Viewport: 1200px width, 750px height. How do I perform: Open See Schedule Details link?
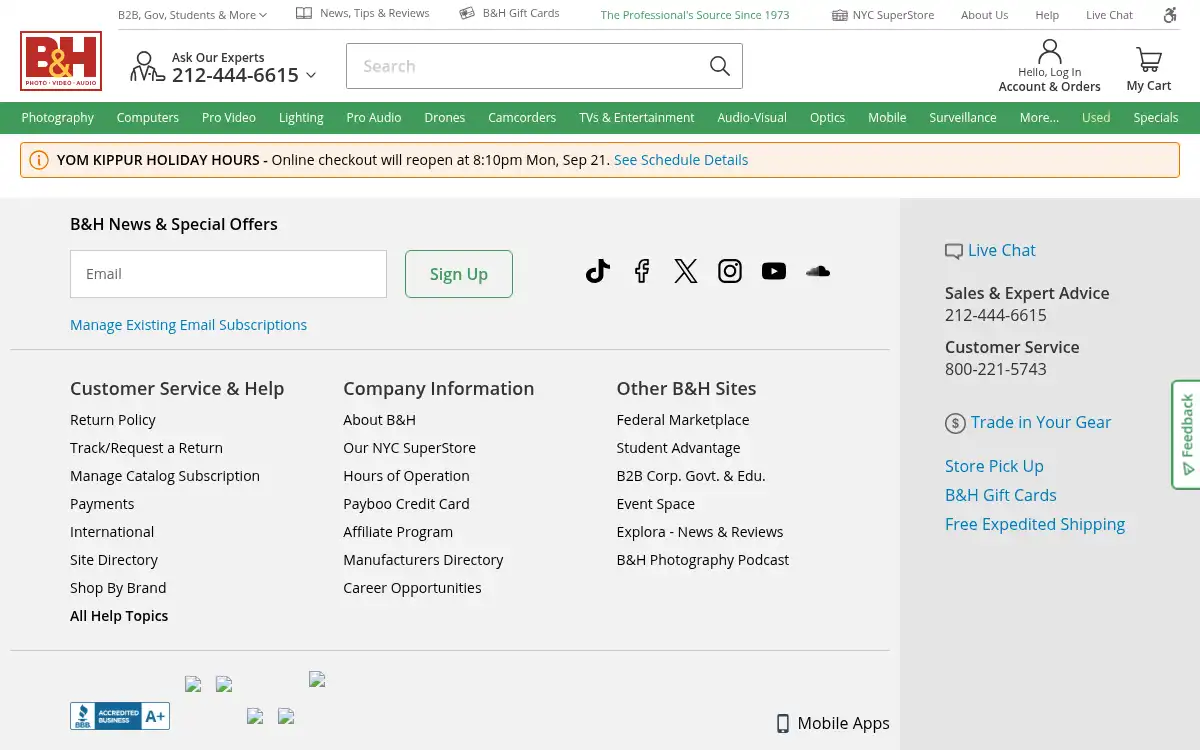(x=681, y=160)
